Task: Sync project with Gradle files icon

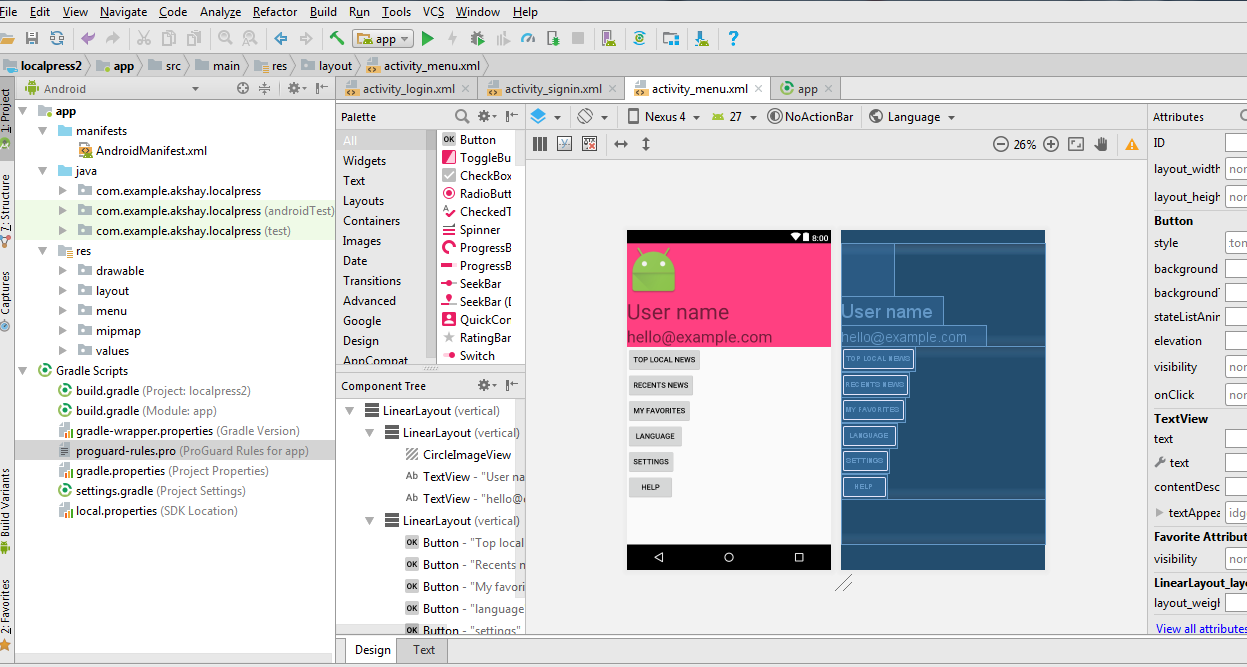Action: point(640,39)
